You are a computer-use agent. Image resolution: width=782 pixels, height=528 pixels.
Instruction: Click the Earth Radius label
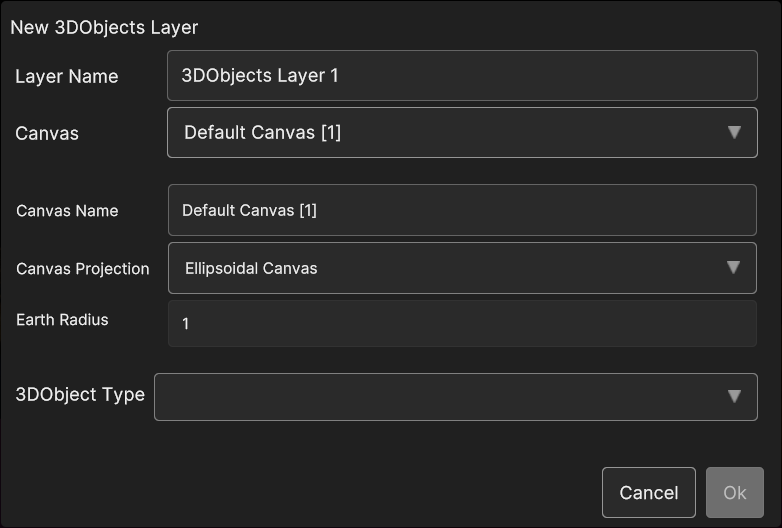pyautogui.click(x=62, y=320)
